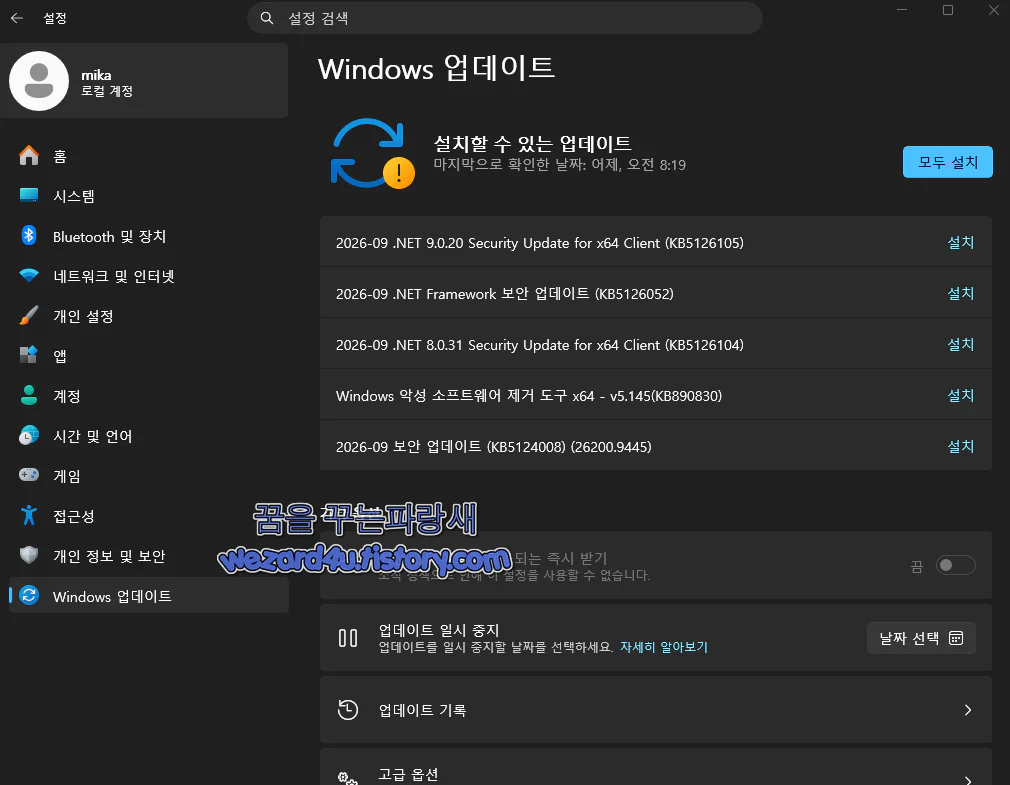Install KB5126104 .NET 8.0.31 update
The image size is (1010, 785).
(960, 344)
